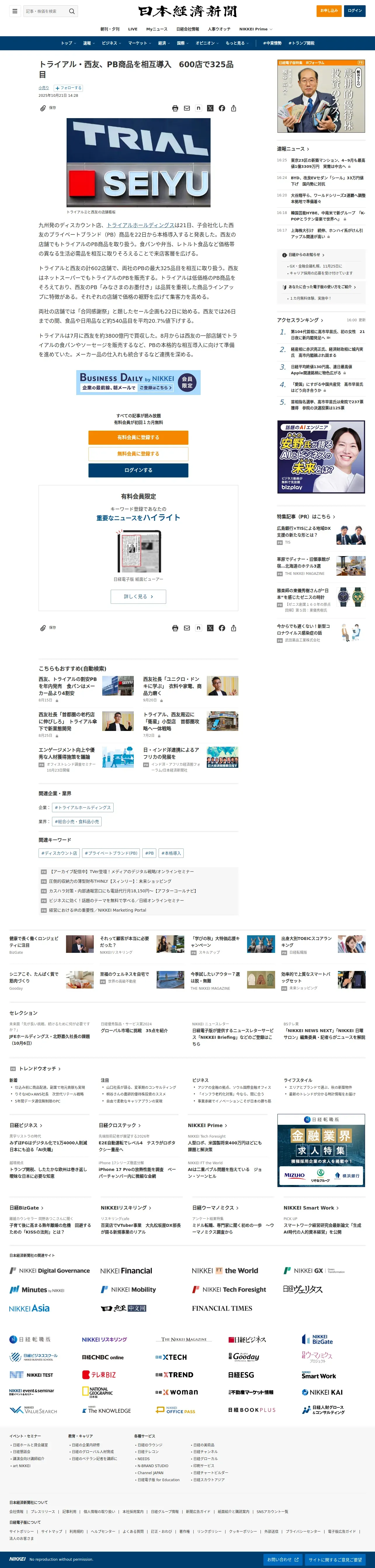Expand the ビジネス dropdown in the nav bar

point(111,43)
